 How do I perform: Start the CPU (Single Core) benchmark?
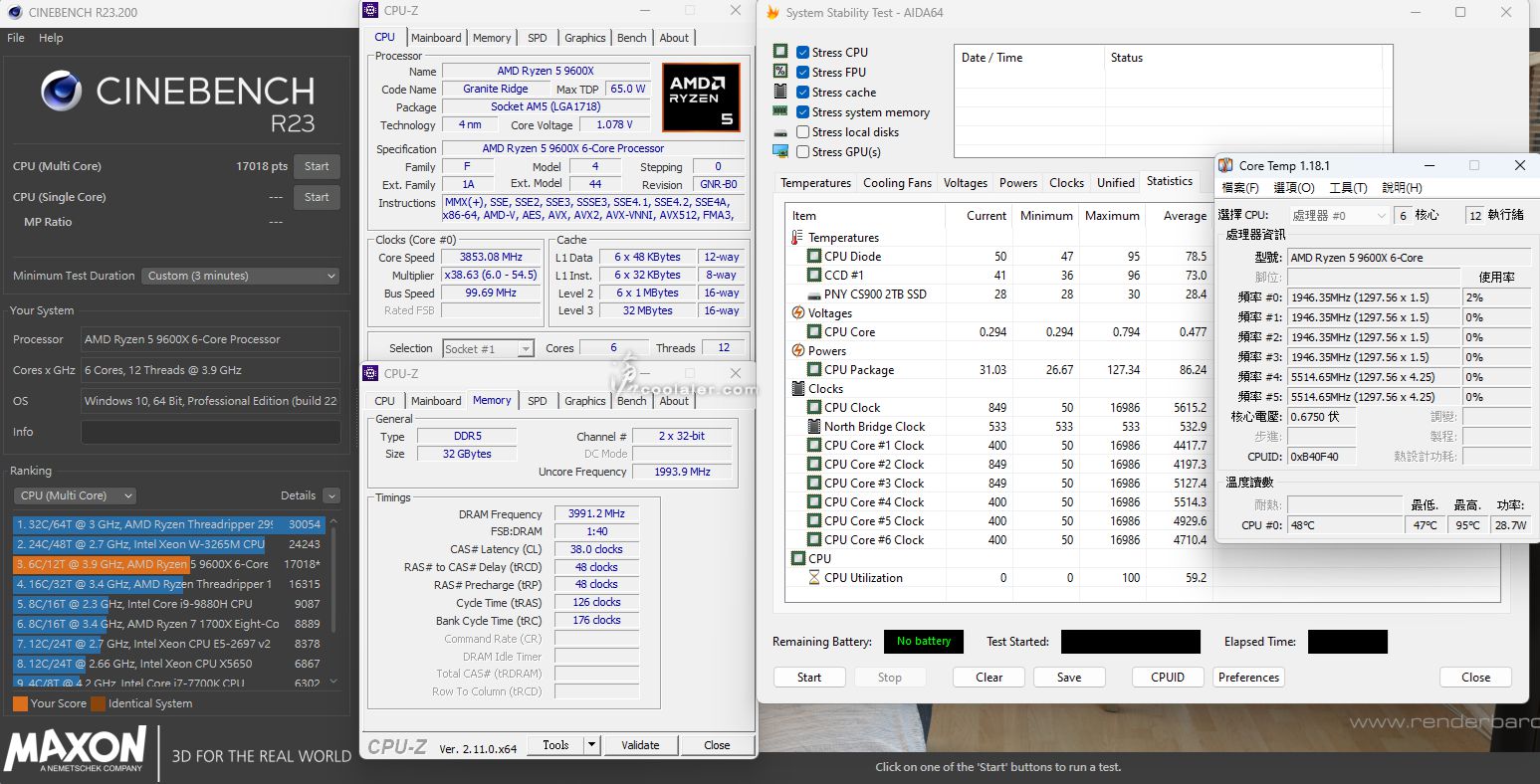(x=317, y=197)
